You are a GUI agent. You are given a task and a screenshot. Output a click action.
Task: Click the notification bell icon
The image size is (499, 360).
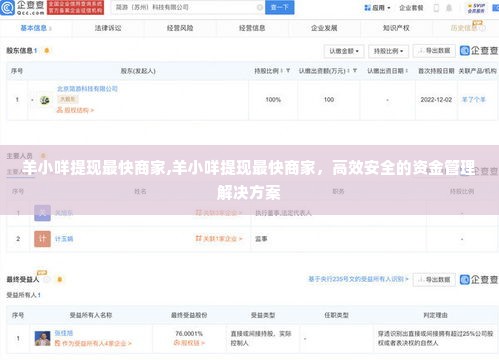(449, 8)
